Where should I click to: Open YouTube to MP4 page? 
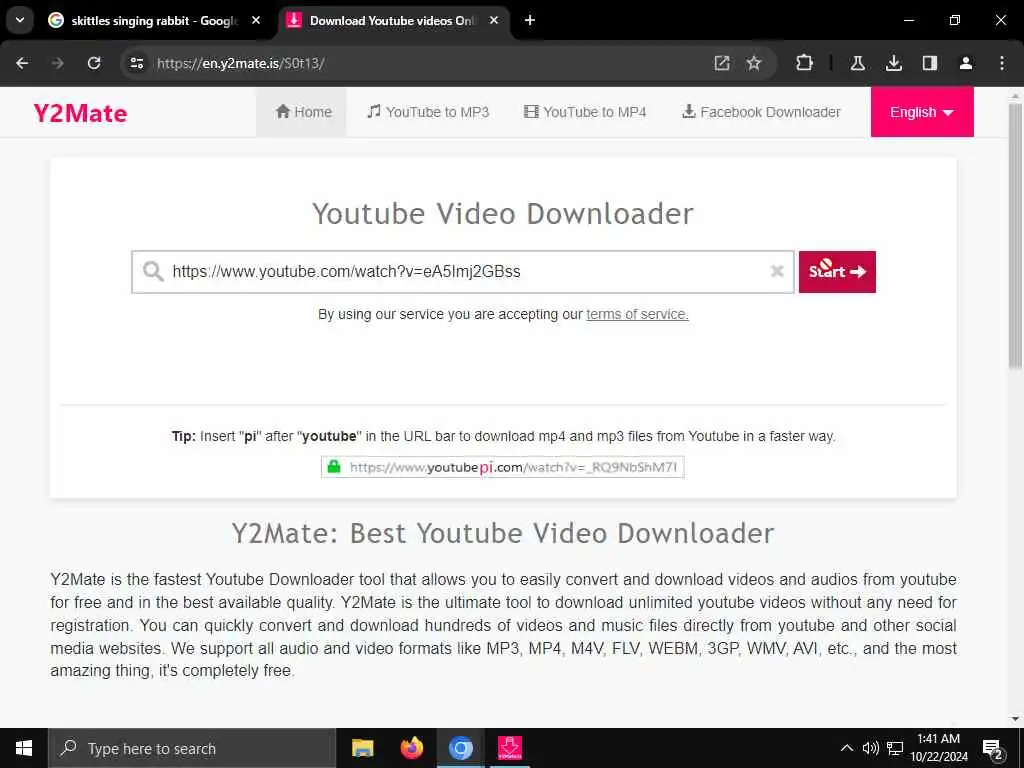click(584, 112)
